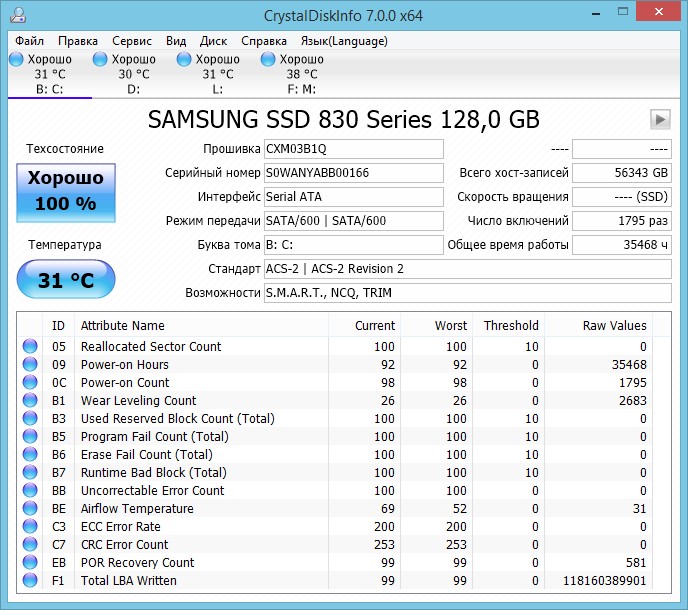Click status icon for Used Reserved Block Count
Screen dimensions: 688x610
pyautogui.click(x=30, y=418)
